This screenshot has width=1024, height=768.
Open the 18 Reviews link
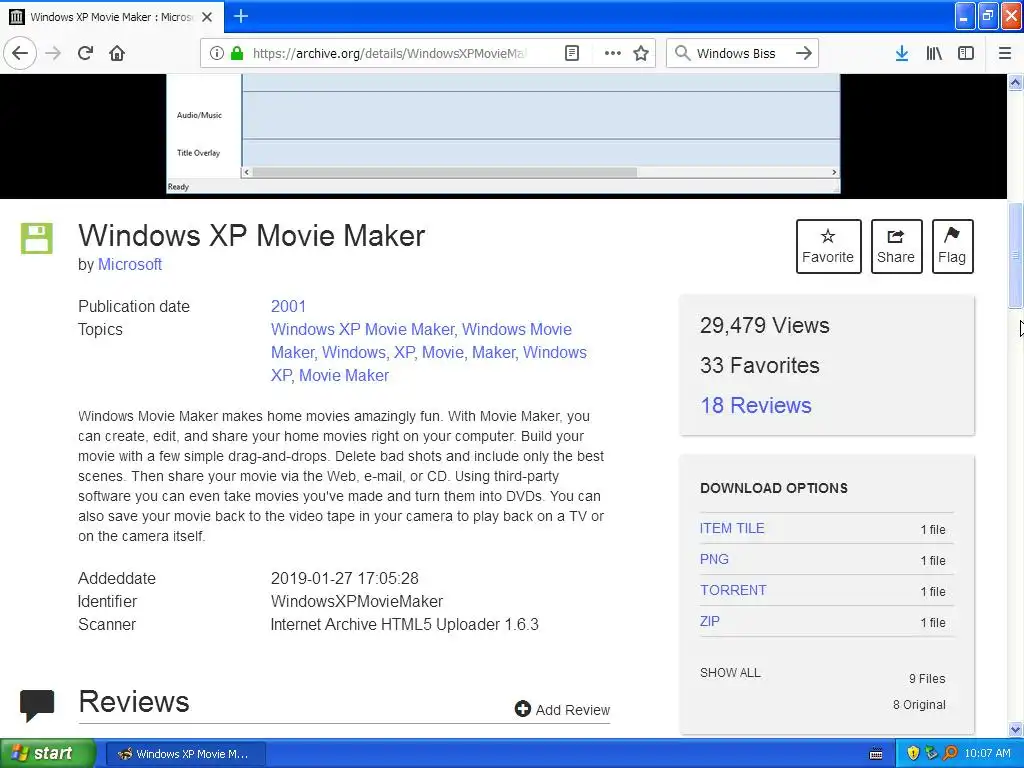coord(756,405)
